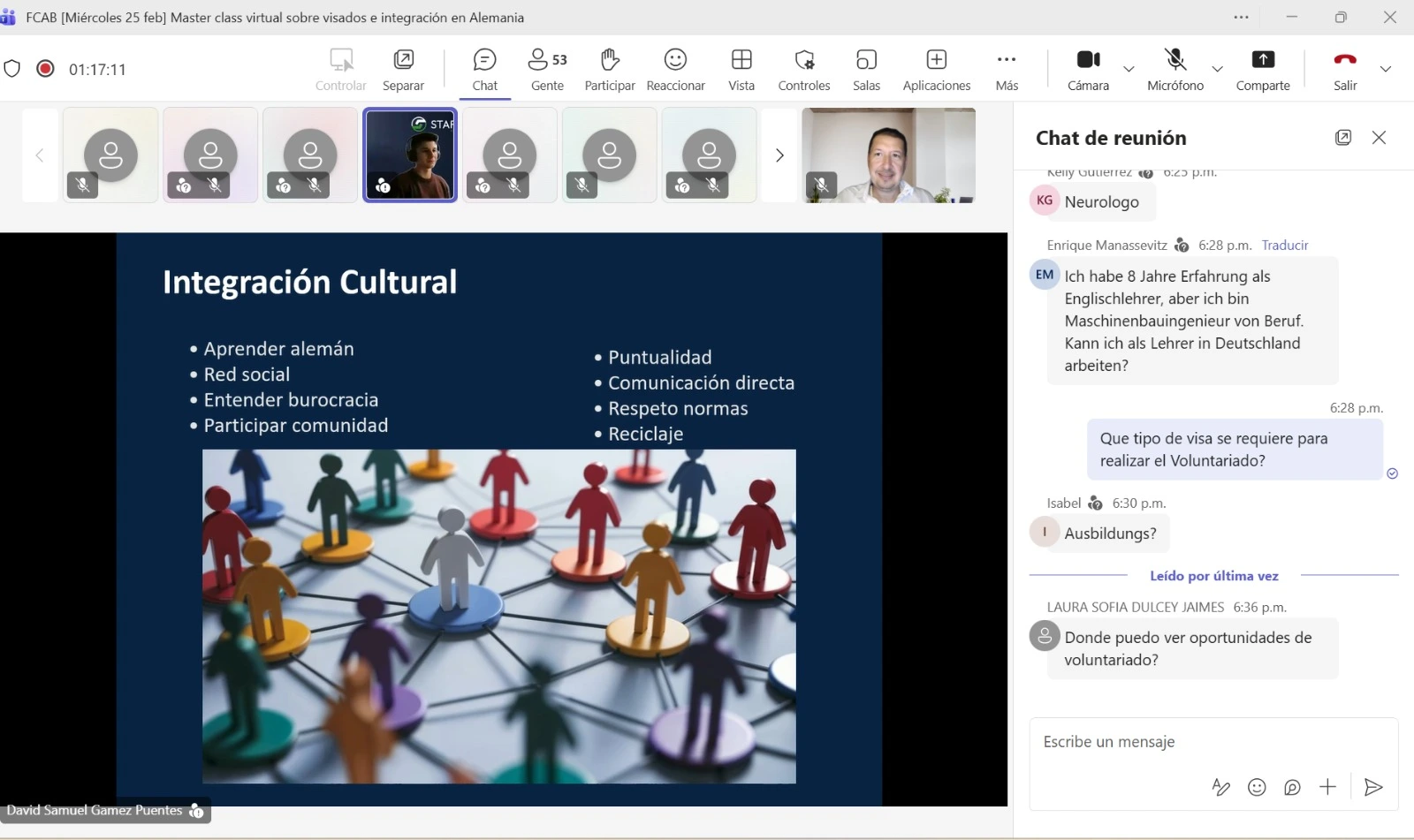Pop out the meeting chat panel
The image size is (1414, 840).
point(1342,138)
